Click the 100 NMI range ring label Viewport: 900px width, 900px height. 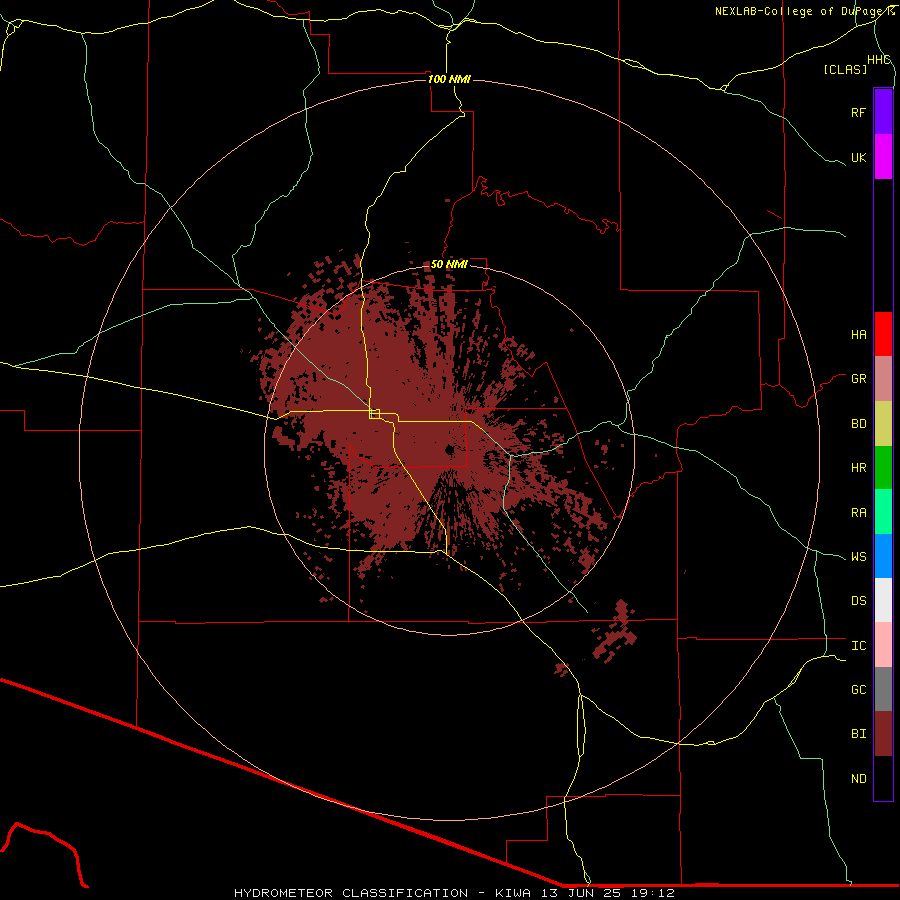[449, 79]
